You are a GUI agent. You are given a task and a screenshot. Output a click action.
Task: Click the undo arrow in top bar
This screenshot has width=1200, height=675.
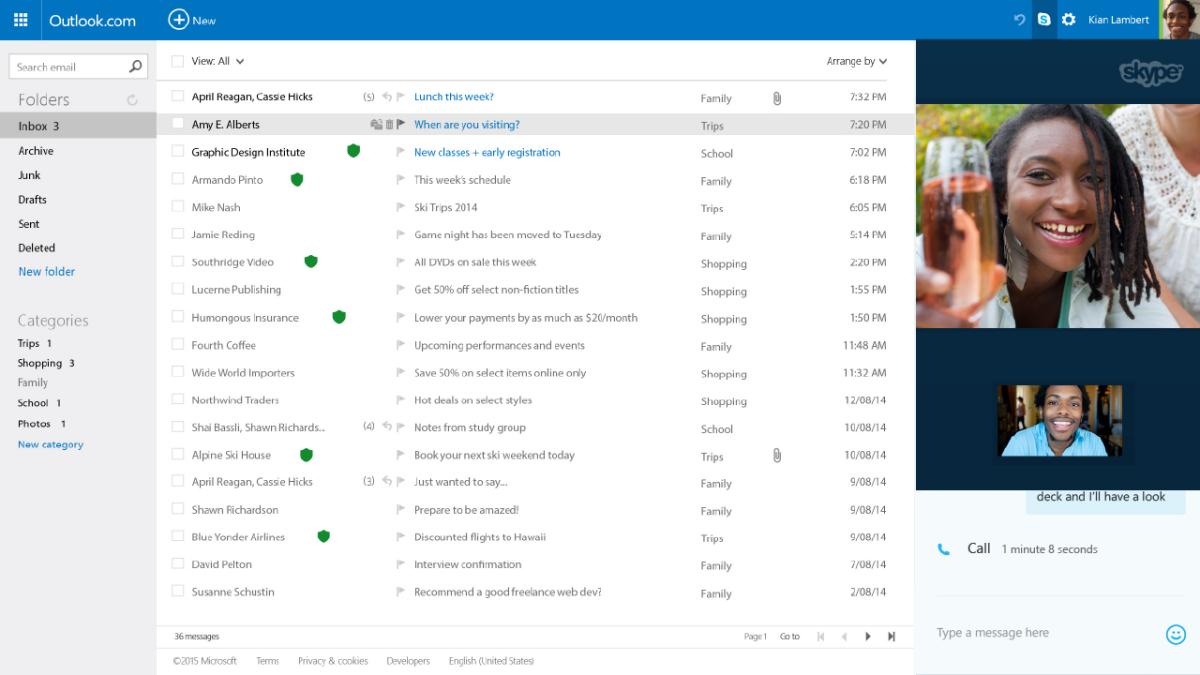point(1019,20)
